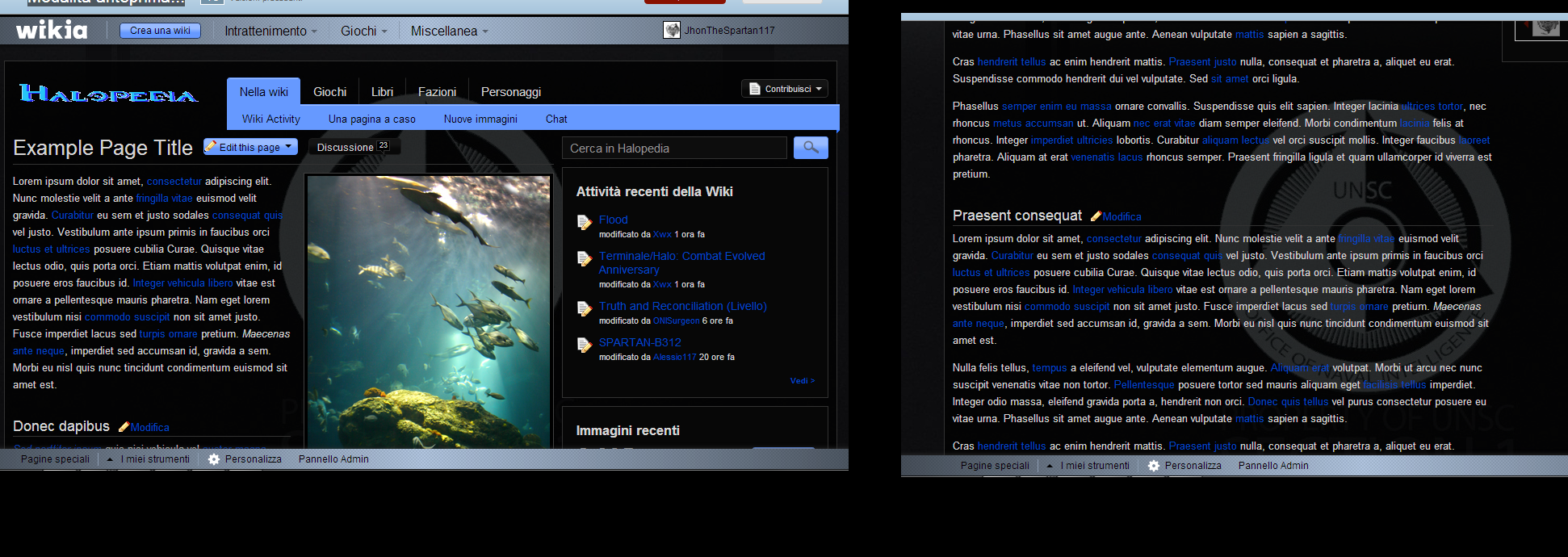
Task: Click consectetur link in first paragraph
Action: 174,182
